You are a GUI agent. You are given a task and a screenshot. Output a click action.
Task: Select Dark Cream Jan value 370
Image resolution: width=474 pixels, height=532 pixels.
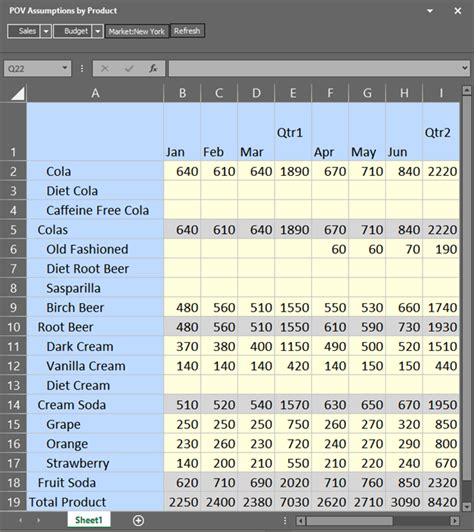[x=182, y=346]
